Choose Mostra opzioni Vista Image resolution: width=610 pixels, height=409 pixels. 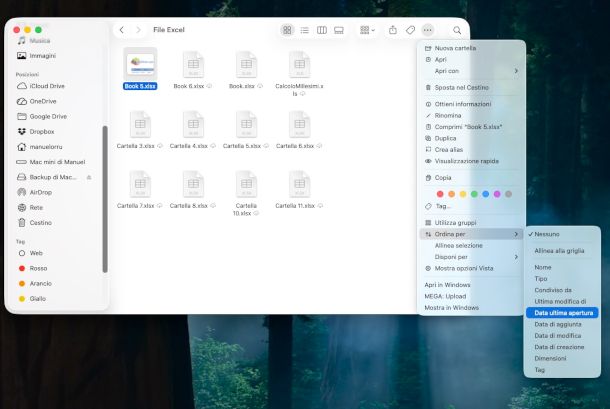[x=471, y=268]
